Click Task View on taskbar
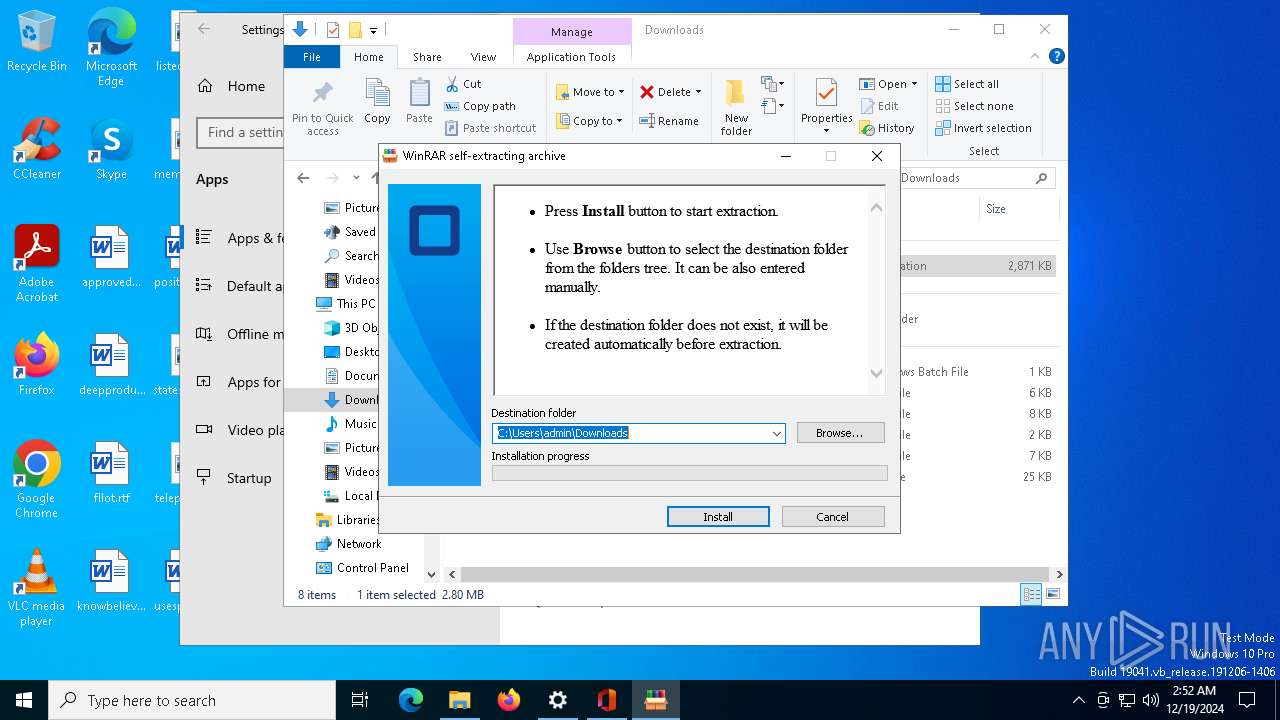Image resolution: width=1280 pixels, height=720 pixels. (x=360, y=700)
